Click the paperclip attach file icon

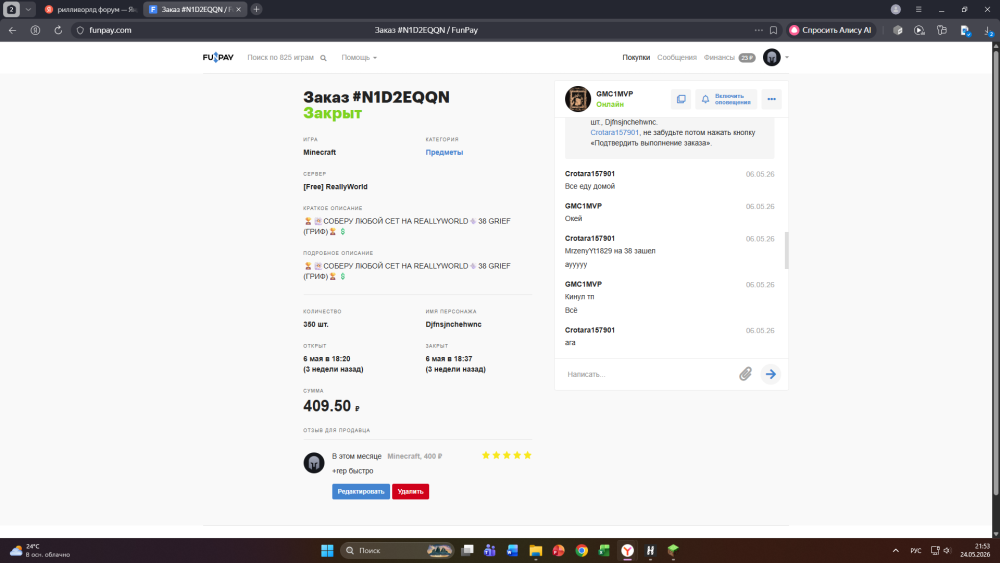[745, 374]
